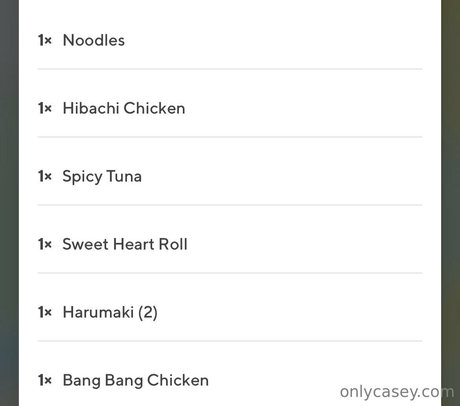Click the 1× quantity beside Noodles
460x406 pixels.
pyautogui.click(x=45, y=40)
